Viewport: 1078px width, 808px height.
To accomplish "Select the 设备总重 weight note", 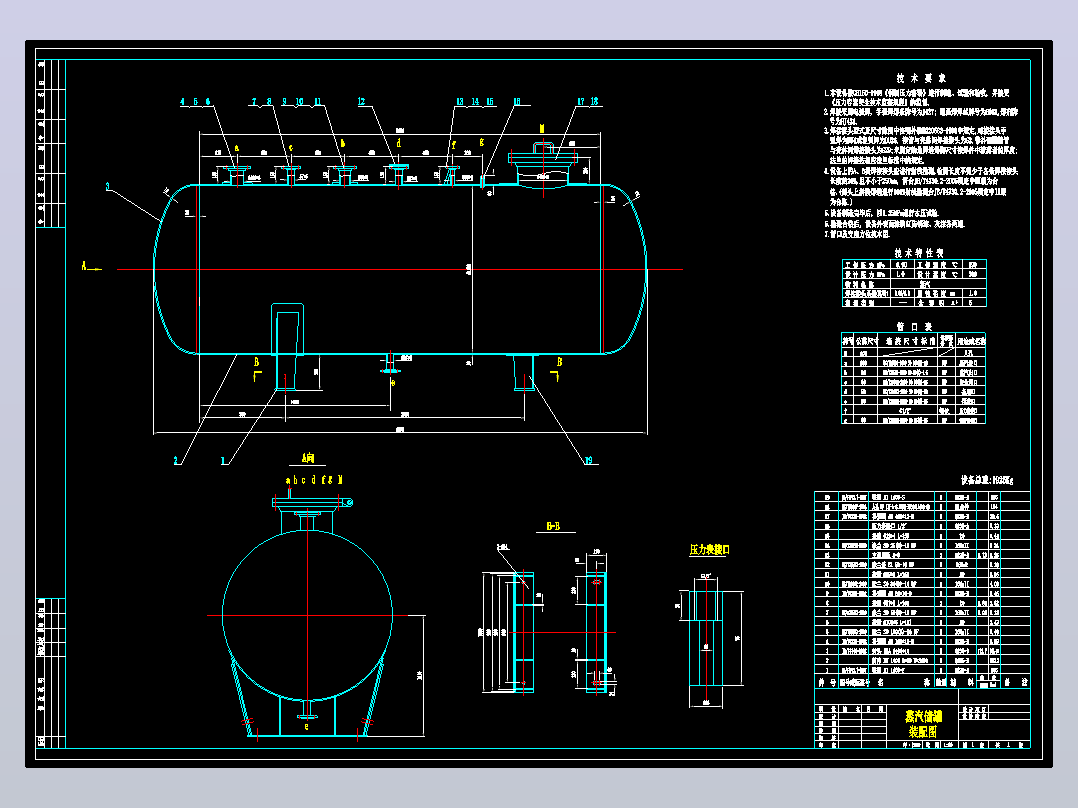I will tap(987, 480).
